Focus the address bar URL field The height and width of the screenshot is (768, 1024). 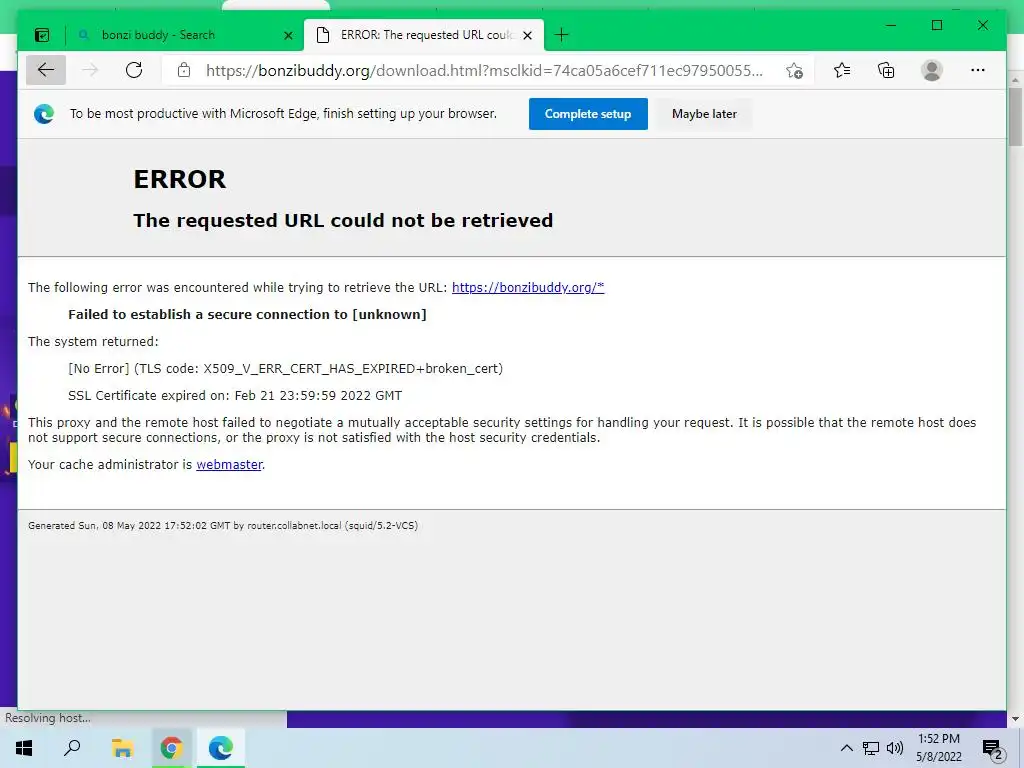(x=483, y=71)
